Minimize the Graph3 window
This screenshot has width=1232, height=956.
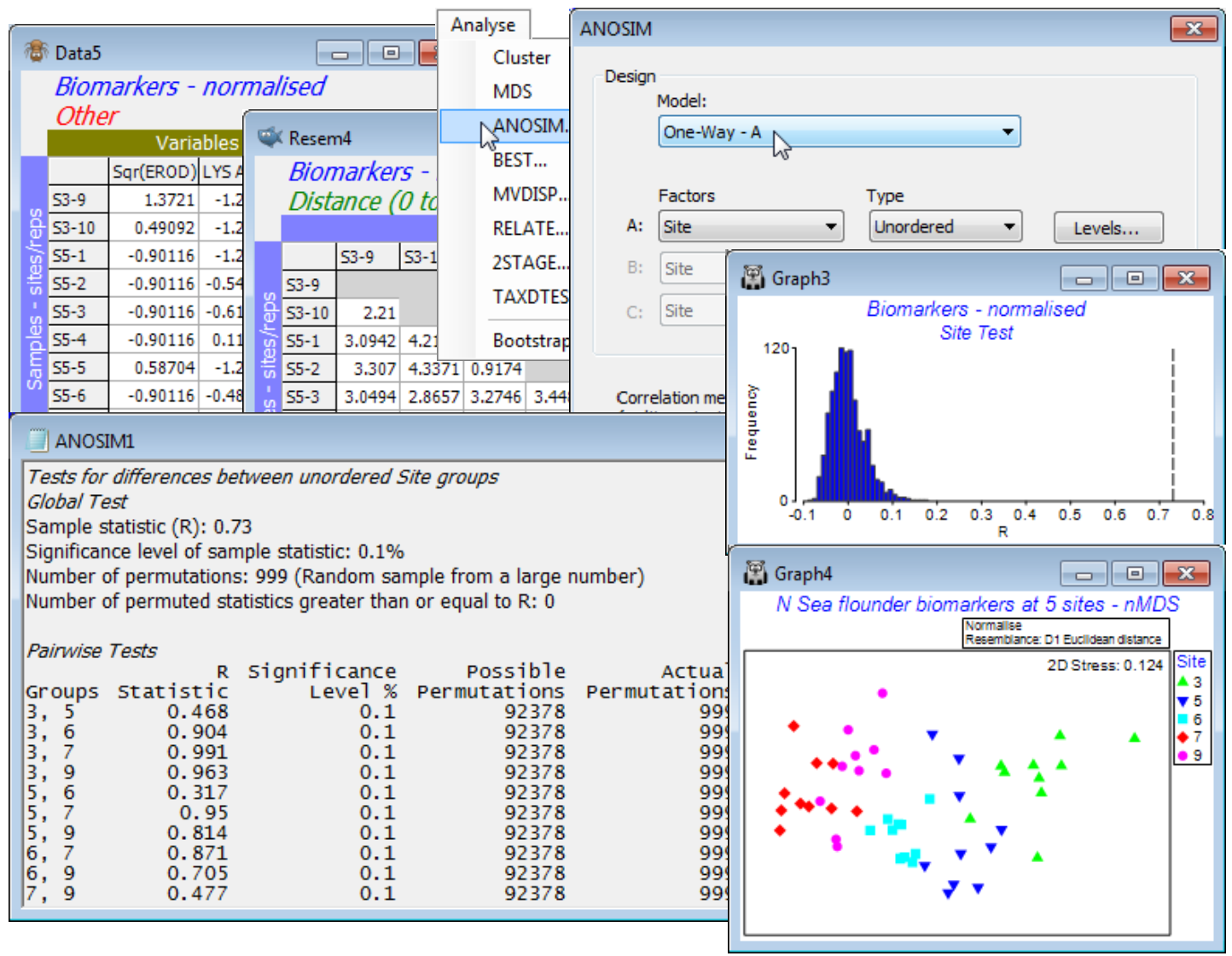point(1084,278)
